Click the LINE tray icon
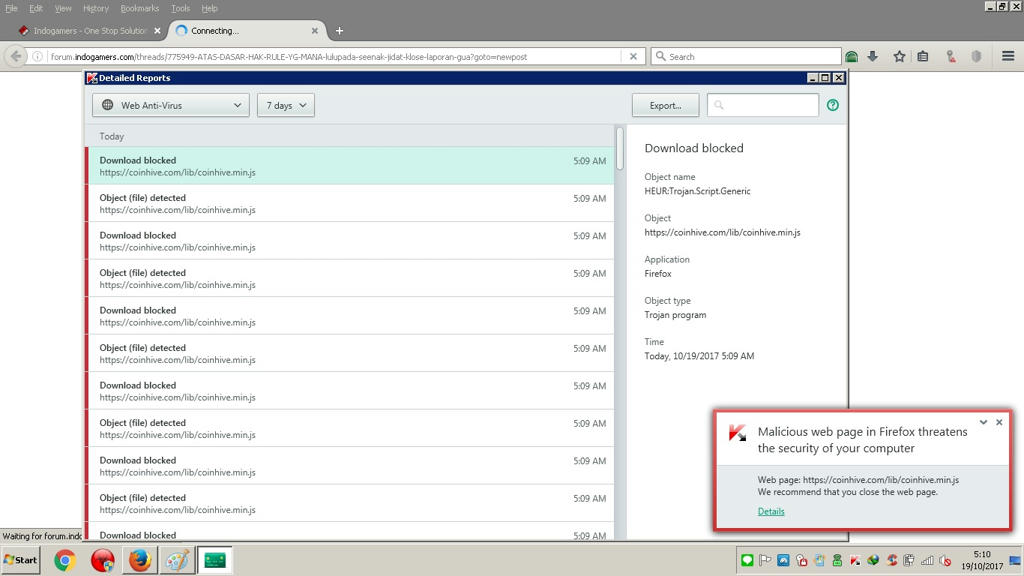Viewport: 1024px width, 576px height. [x=747, y=560]
